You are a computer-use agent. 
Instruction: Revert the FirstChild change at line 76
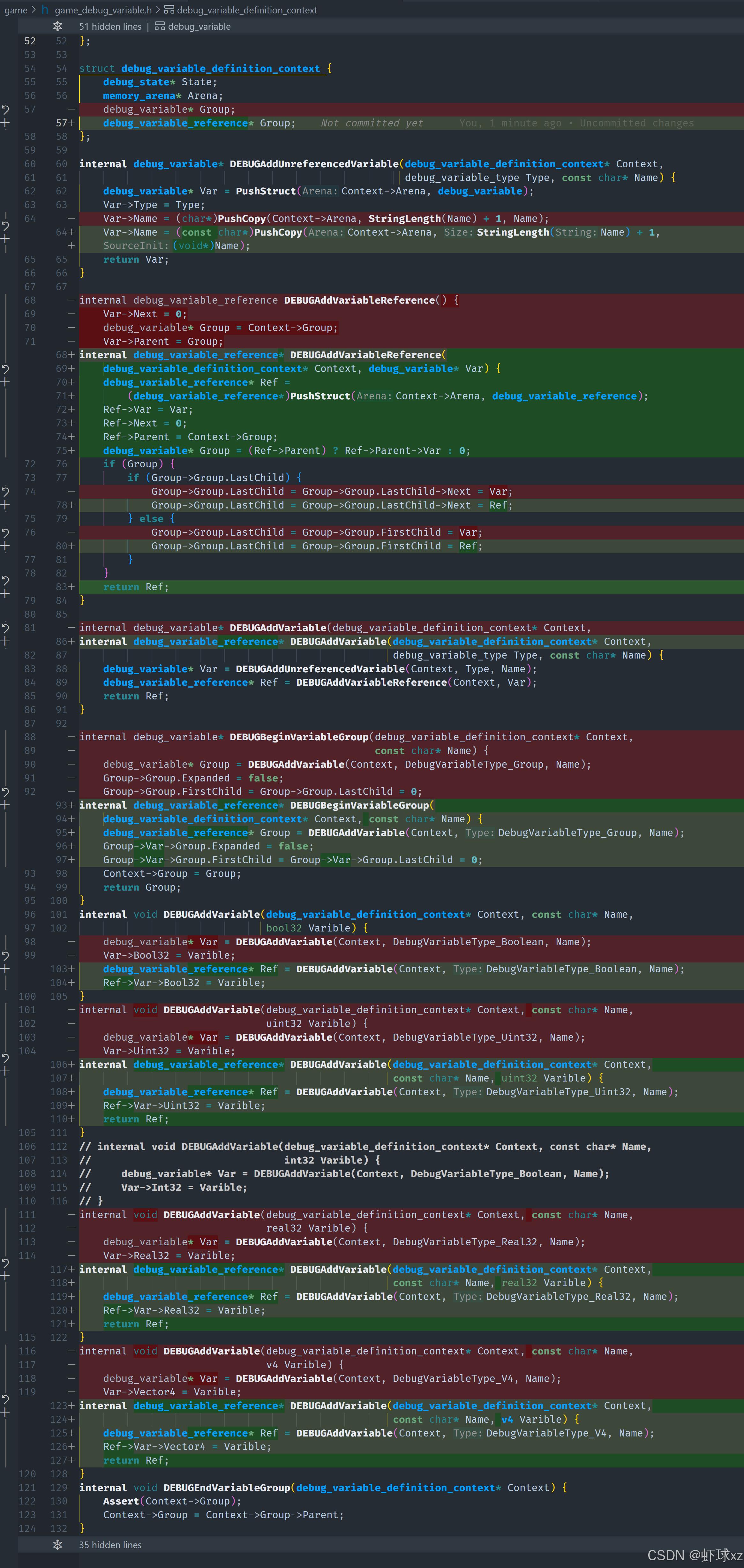(x=5, y=532)
